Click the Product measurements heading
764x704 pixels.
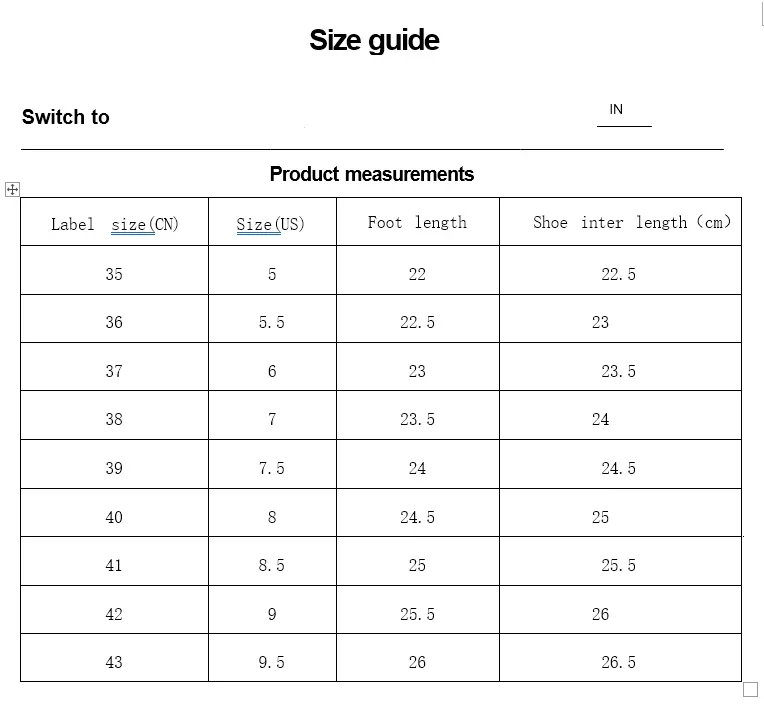click(x=372, y=174)
